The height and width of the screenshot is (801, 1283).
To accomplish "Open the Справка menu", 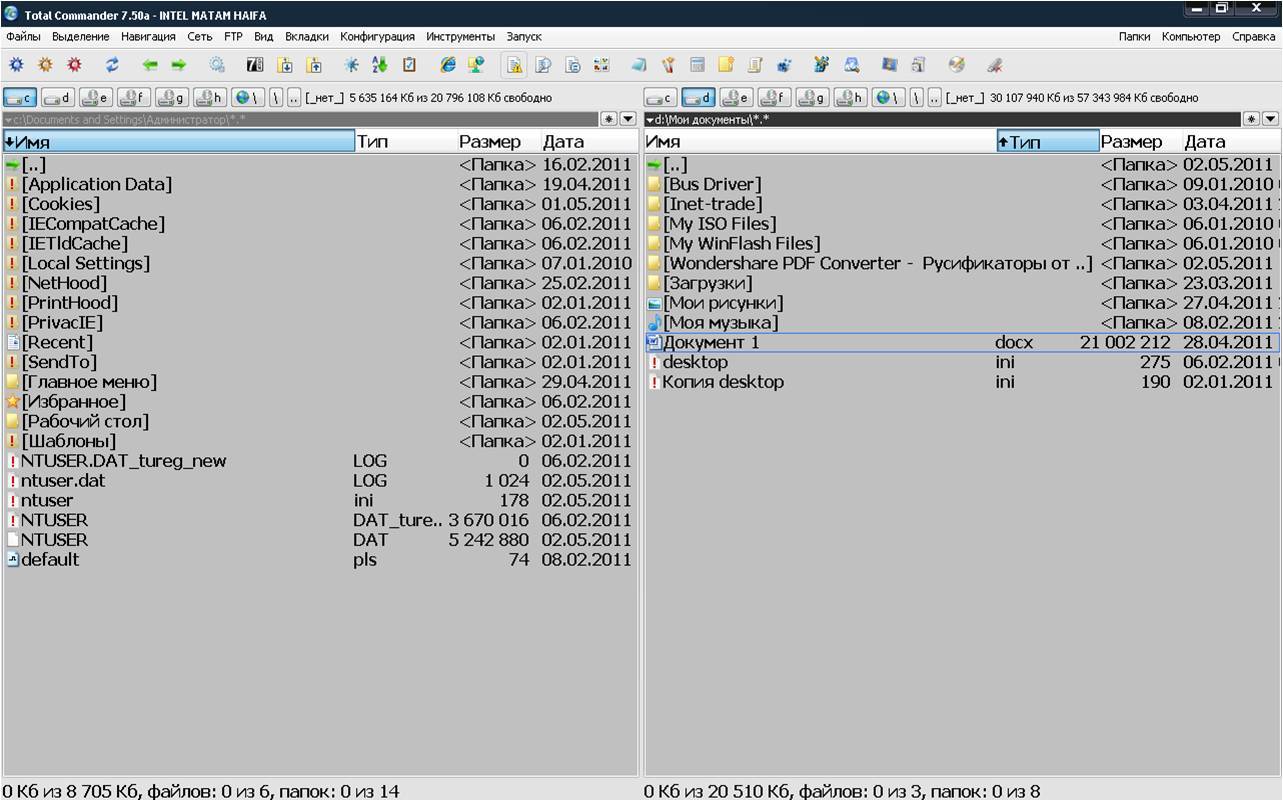I will coord(1254,36).
